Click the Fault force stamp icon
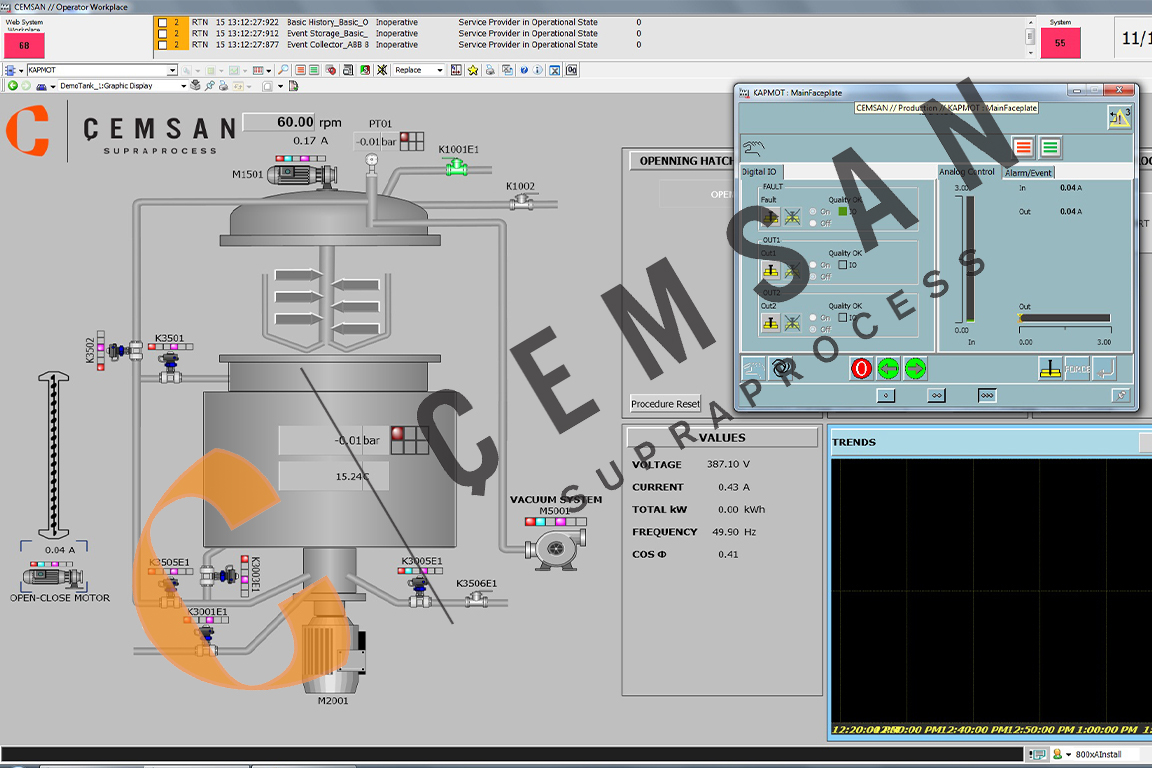The height and width of the screenshot is (768, 1152). coord(770,217)
